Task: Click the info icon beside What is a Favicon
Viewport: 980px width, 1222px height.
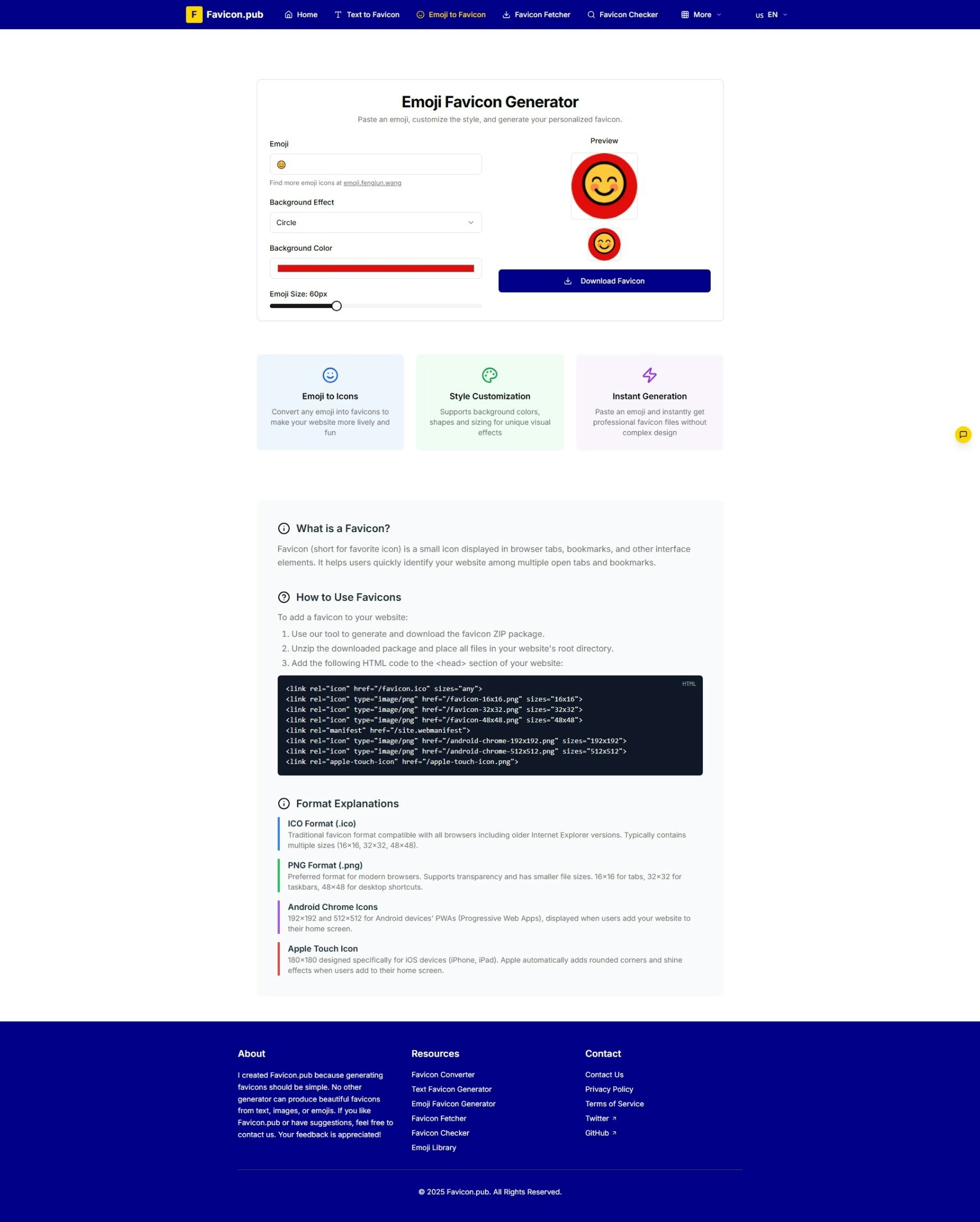Action: coord(283,528)
